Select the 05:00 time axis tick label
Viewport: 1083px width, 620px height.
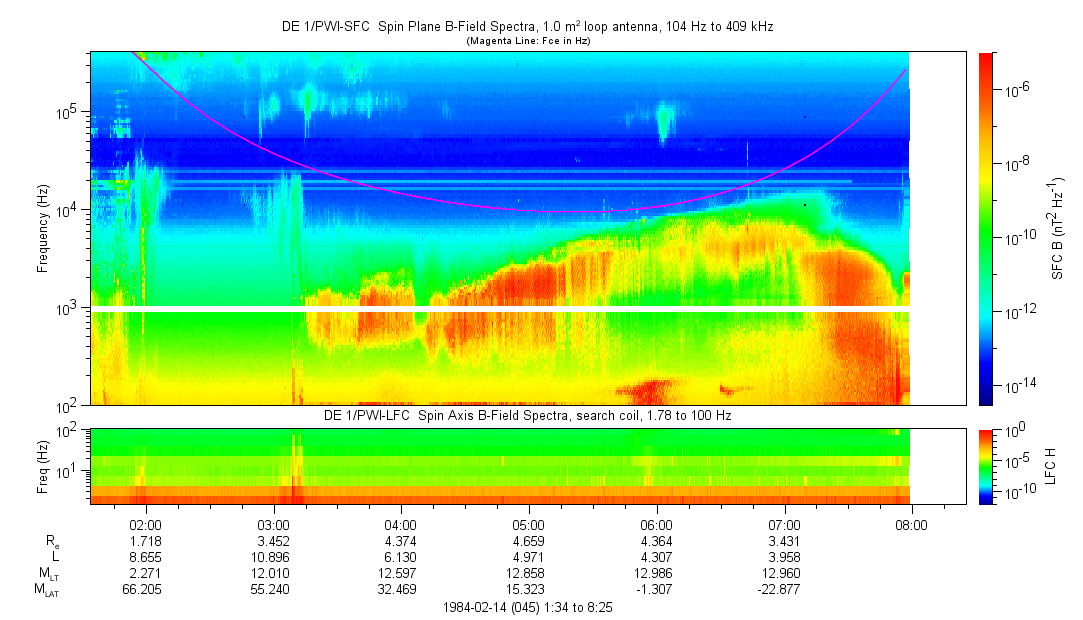pyautogui.click(x=528, y=523)
